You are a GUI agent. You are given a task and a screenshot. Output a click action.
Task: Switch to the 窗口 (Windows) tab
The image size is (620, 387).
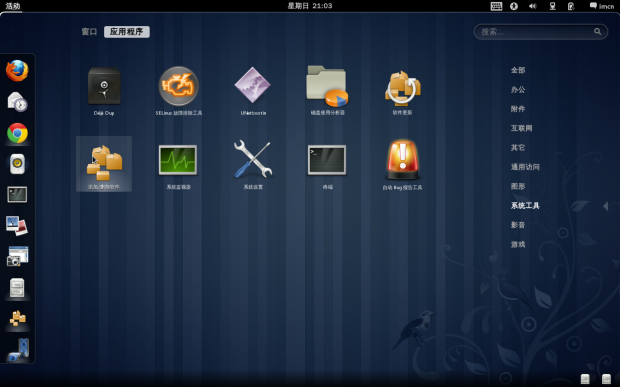pos(89,32)
